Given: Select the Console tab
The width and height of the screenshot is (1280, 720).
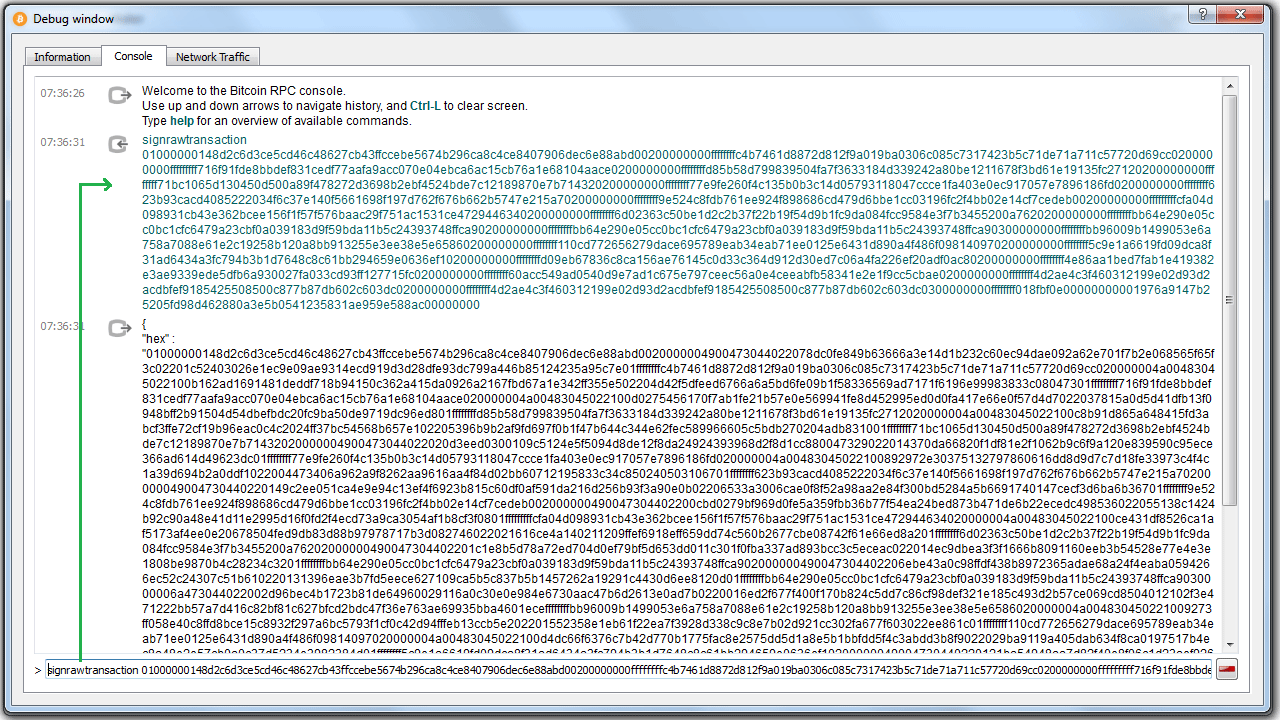Looking at the screenshot, I should point(133,57).
